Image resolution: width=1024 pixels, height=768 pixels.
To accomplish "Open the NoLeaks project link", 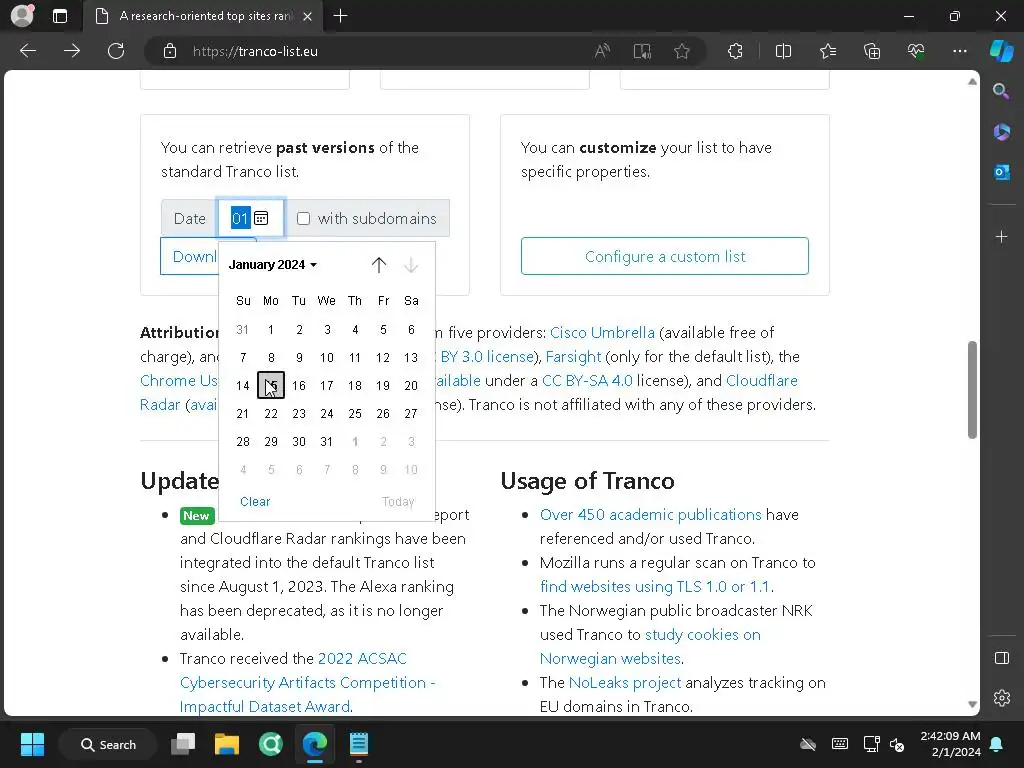I will tap(625, 682).
